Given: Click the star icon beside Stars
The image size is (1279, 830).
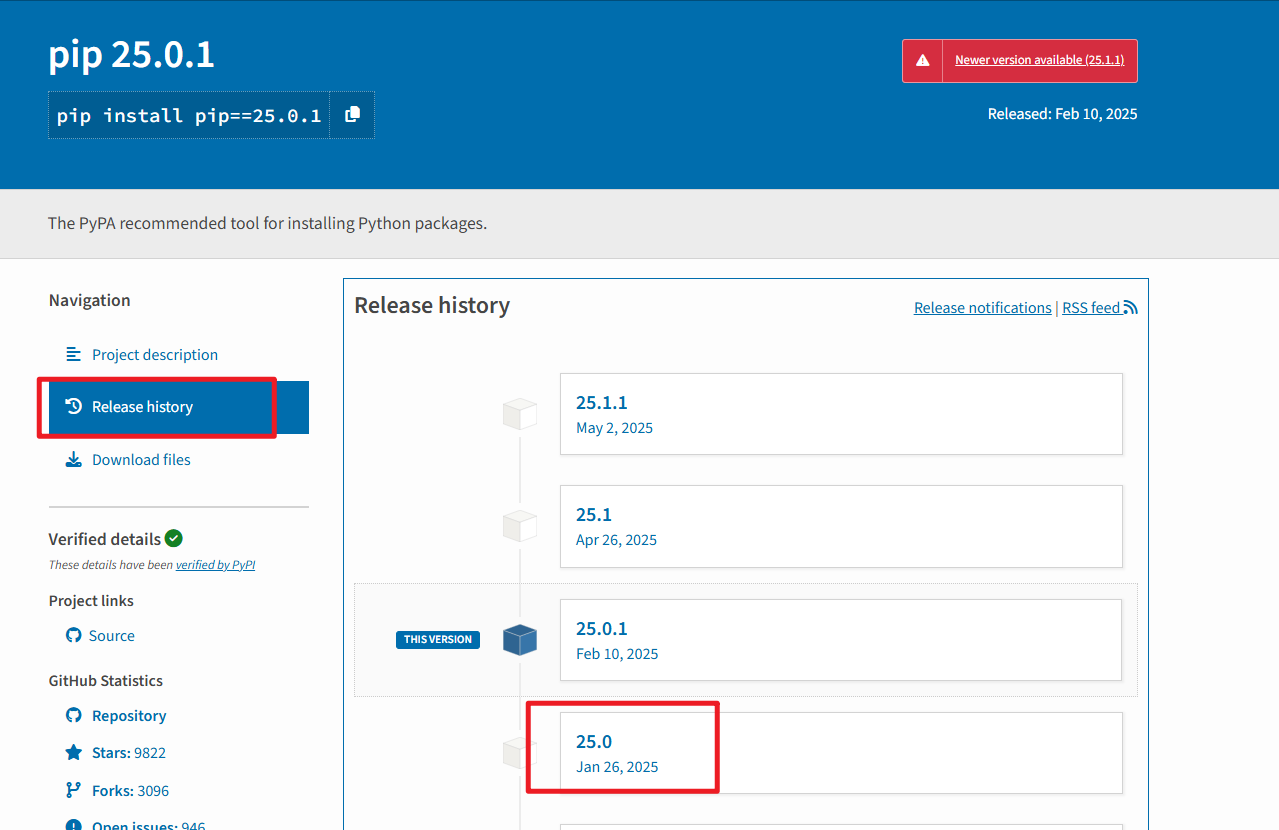Looking at the screenshot, I should (x=73, y=752).
